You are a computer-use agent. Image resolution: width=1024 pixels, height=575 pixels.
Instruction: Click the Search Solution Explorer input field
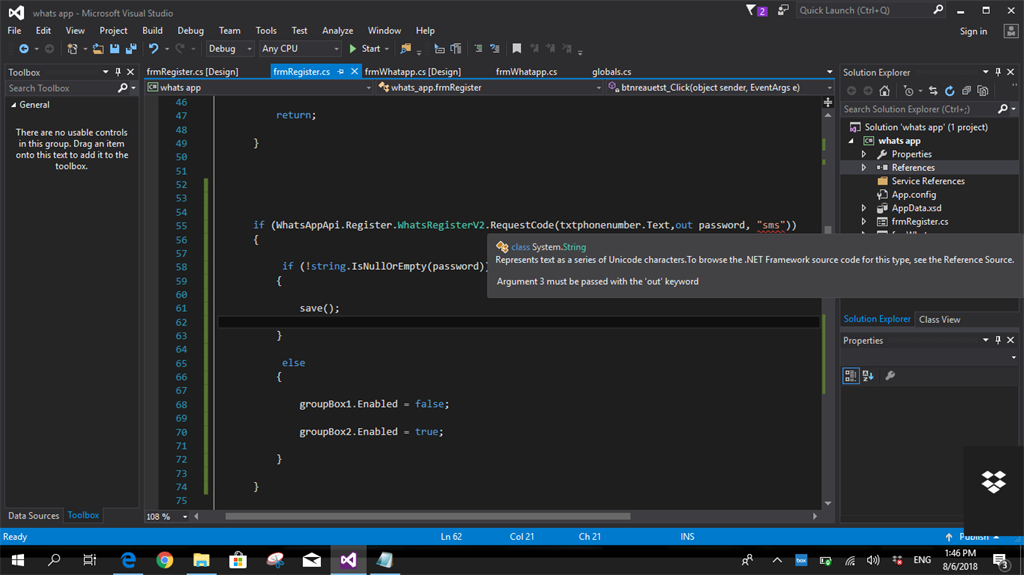click(919, 109)
